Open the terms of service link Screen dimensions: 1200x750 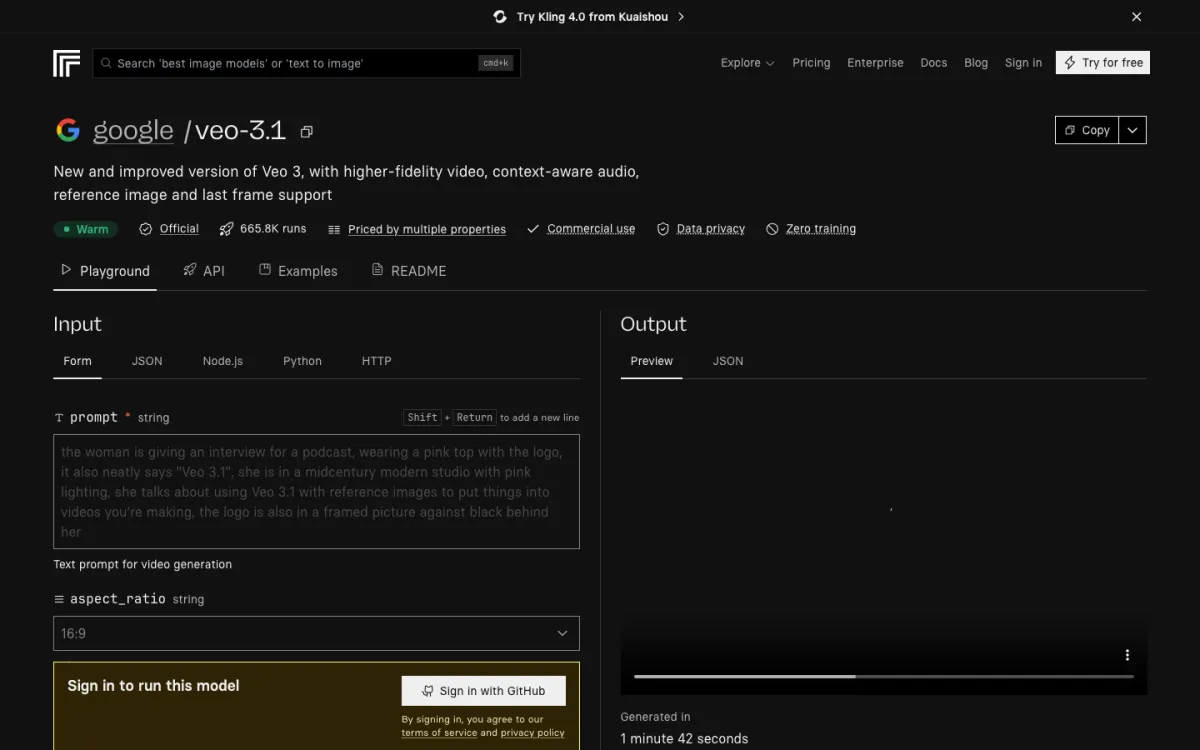click(x=439, y=733)
